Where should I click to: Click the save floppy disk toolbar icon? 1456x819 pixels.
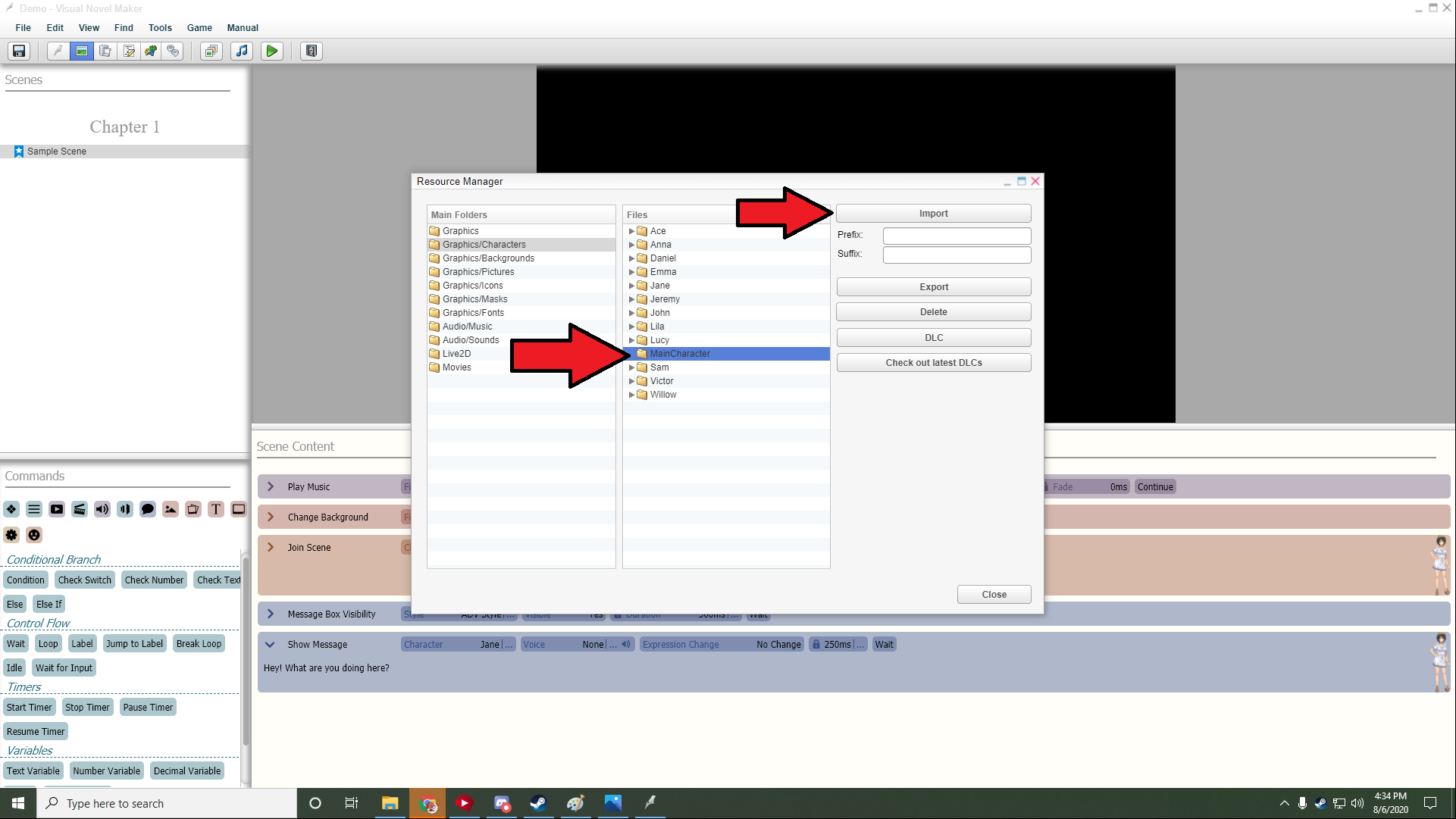click(x=19, y=51)
